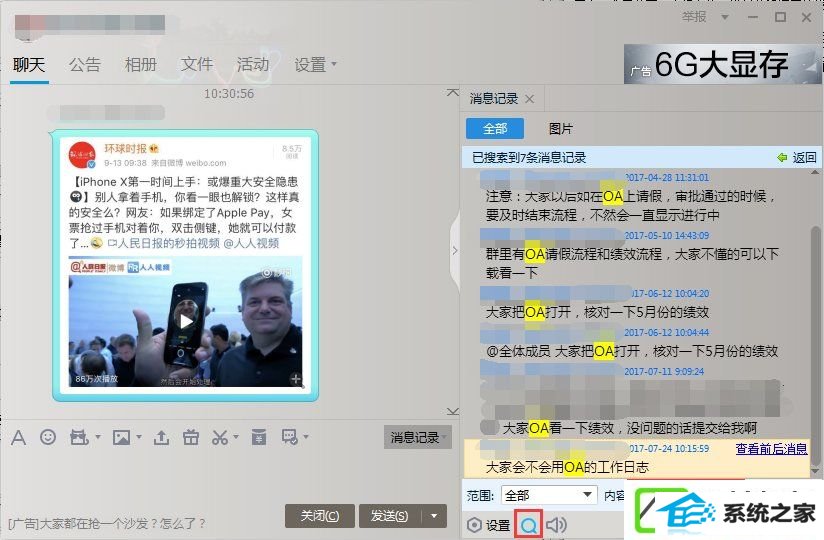Expand the screenshot scissors dropdown arrow

[x=236, y=437]
